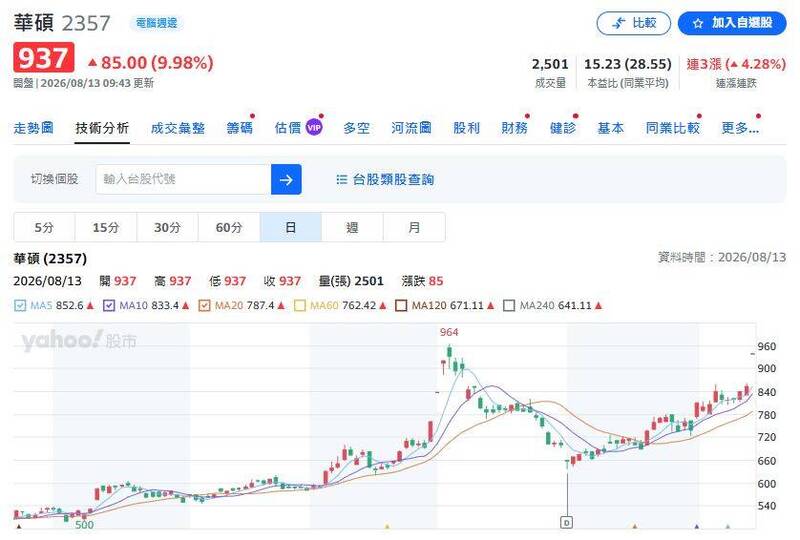Click the 964 high price label
This screenshot has width=800, height=540.
tap(449, 332)
